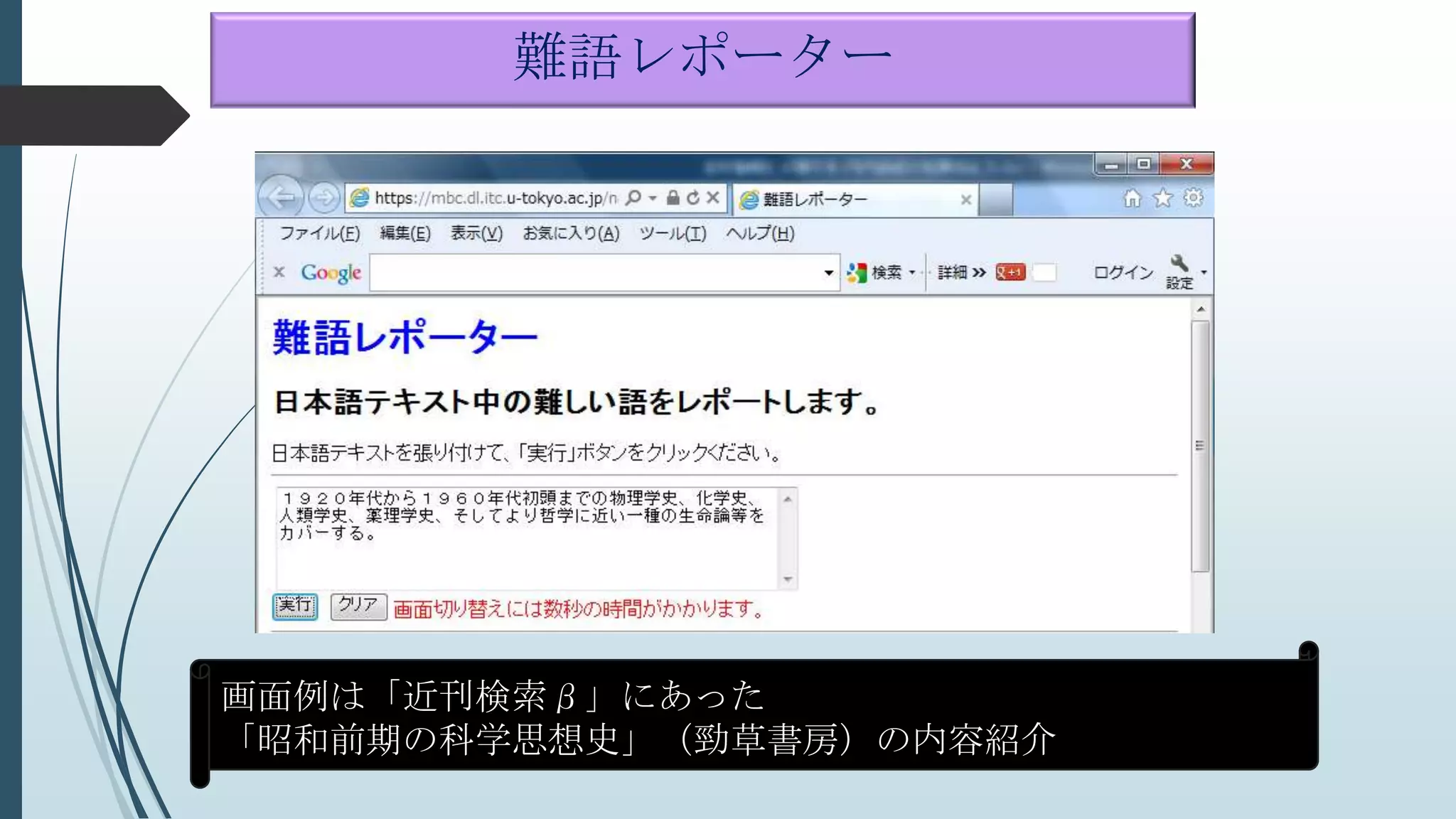Click the textarea scrollbar up arrow
The height and width of the screenshot is (819, 1456).
[x=788, y=499]
